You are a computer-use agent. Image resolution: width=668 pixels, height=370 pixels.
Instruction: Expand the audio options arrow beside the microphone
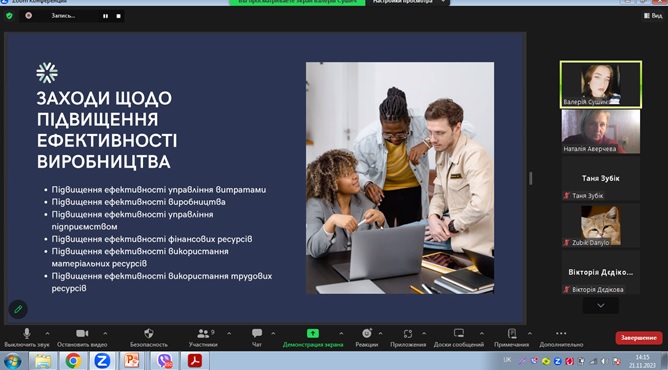click(47, 333)
